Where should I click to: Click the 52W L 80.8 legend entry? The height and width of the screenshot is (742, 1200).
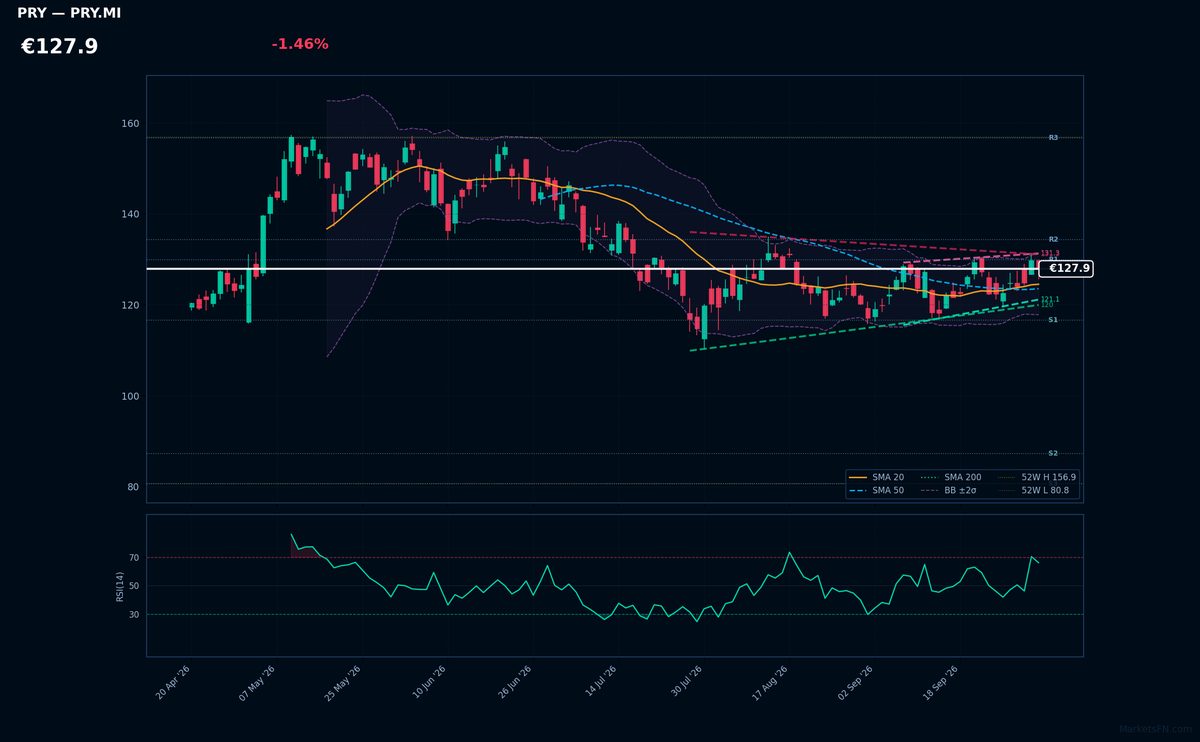(1034, 491)
